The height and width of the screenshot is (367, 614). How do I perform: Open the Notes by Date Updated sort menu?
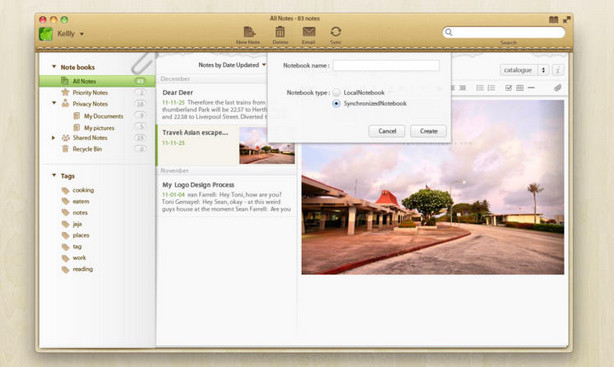(x=232, y=65)
